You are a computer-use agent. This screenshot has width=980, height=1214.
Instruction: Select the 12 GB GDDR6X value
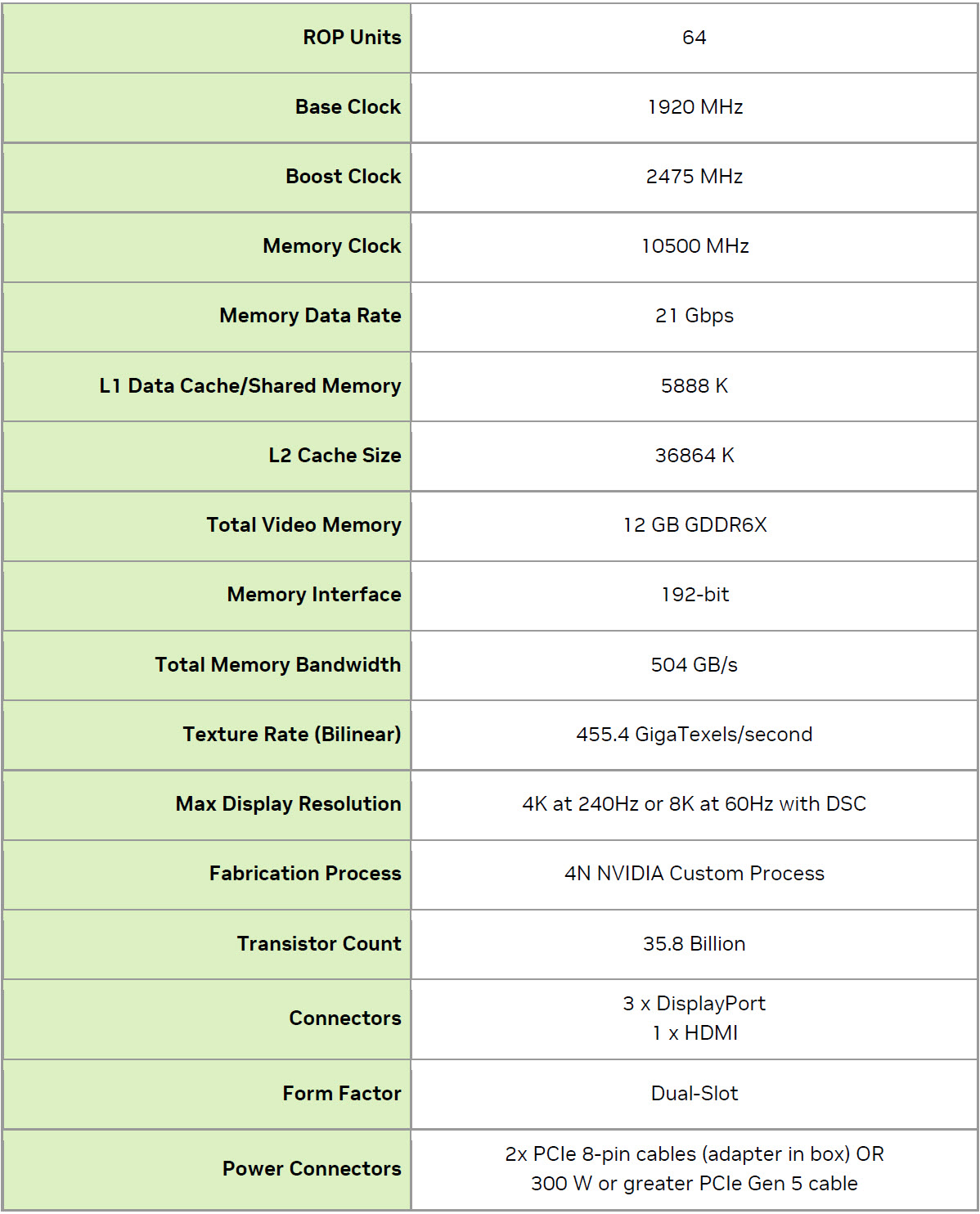point(695,525)
